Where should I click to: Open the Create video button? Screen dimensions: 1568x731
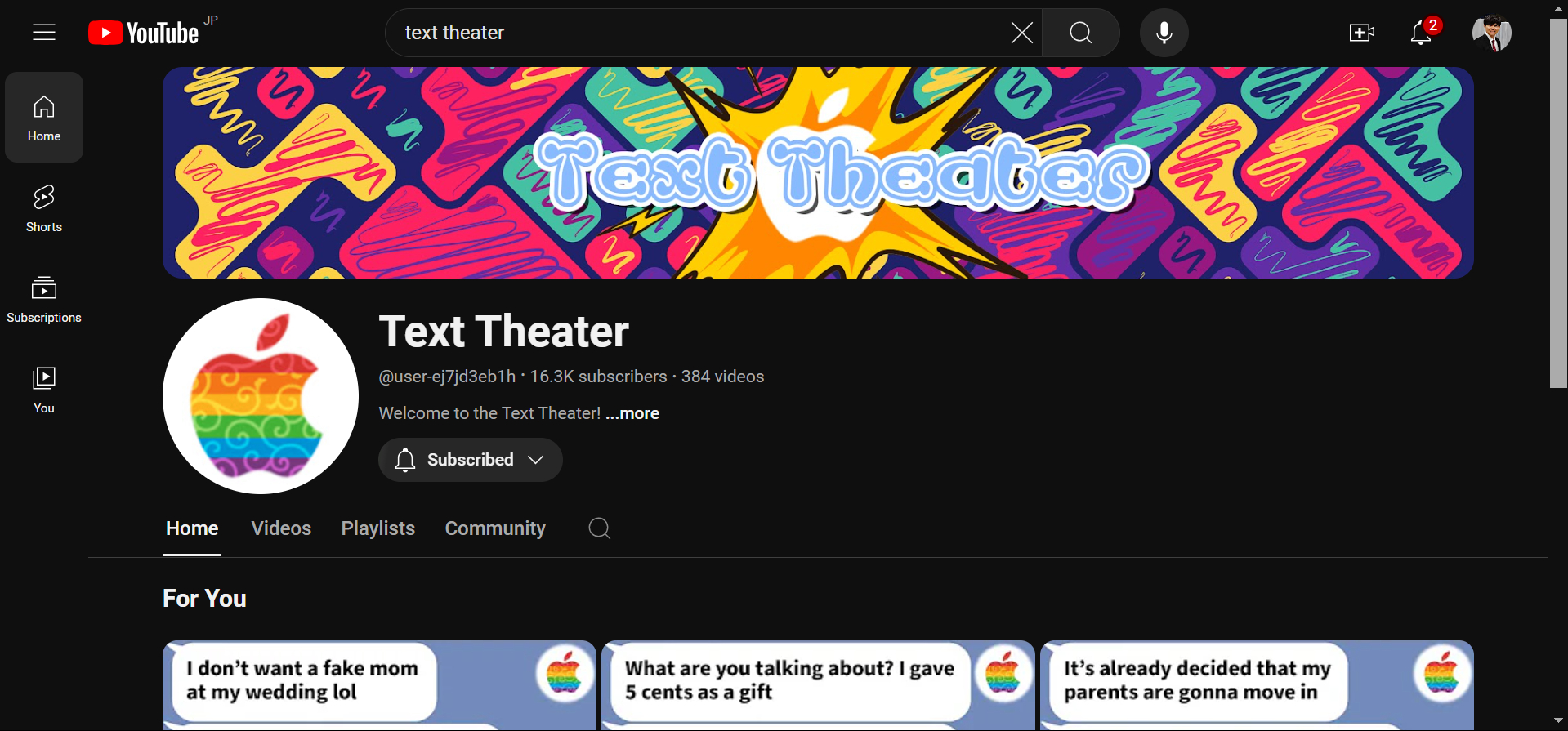point(1361,33)
